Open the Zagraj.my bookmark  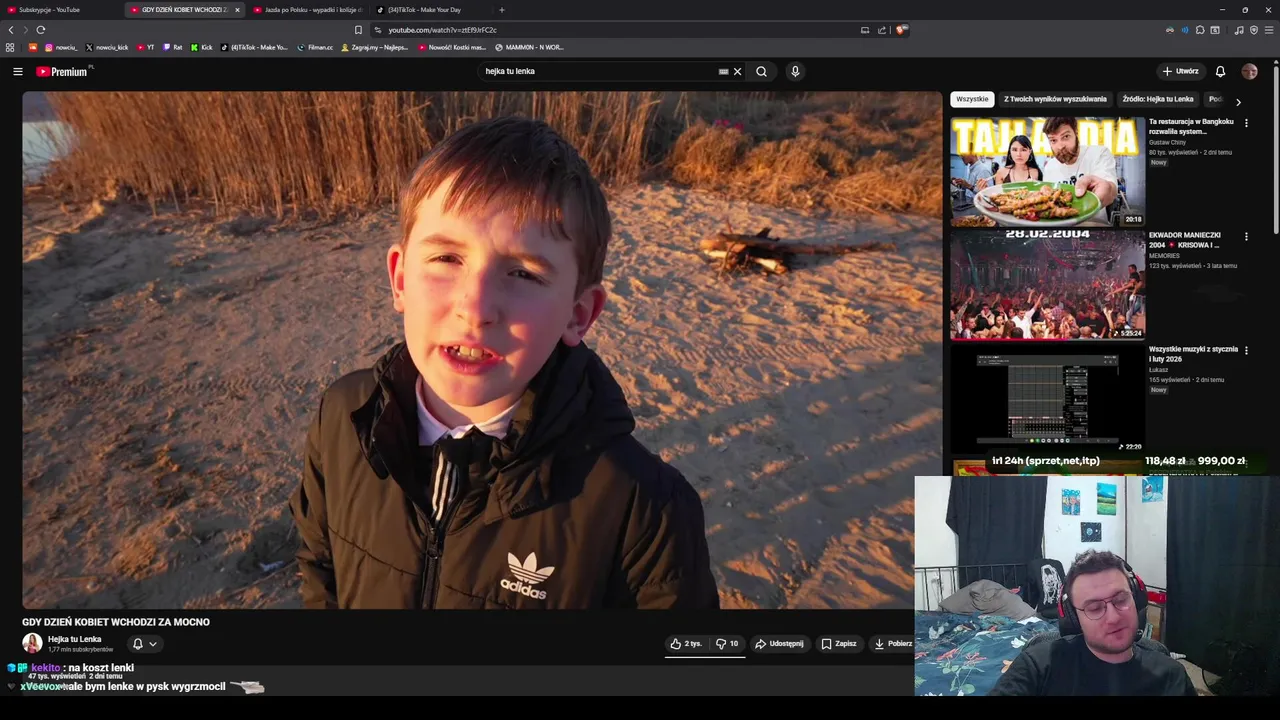pos(377,47)
